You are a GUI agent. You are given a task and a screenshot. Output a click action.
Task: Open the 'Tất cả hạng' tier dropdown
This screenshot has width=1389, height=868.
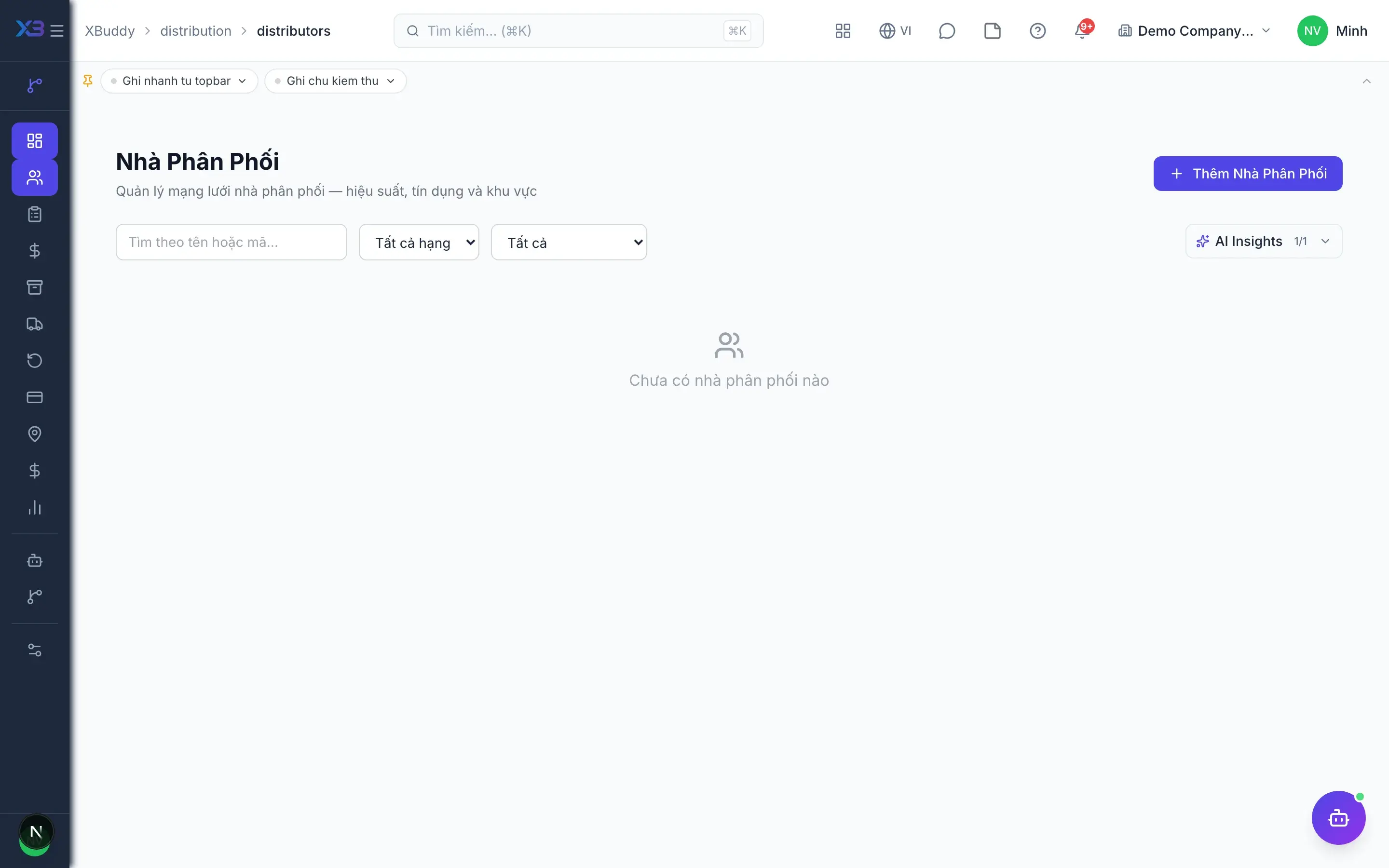[x=419, y=242]
